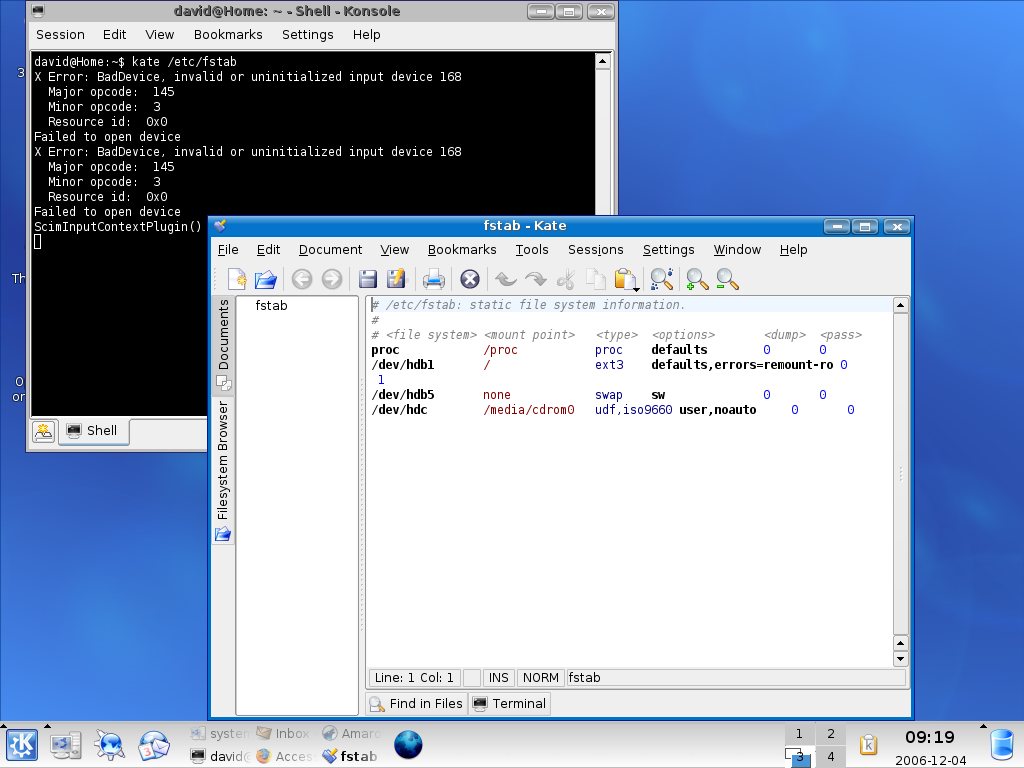Open Kate window menu via title bar icon
The width and height of the screenshot is (1024, 768).
221,226
